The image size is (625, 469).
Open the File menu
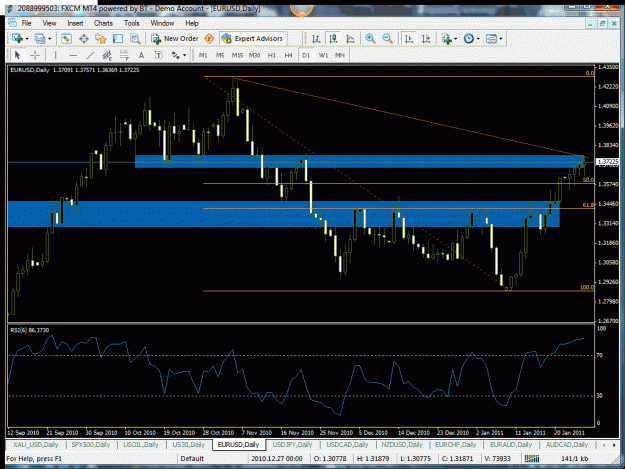26,23
